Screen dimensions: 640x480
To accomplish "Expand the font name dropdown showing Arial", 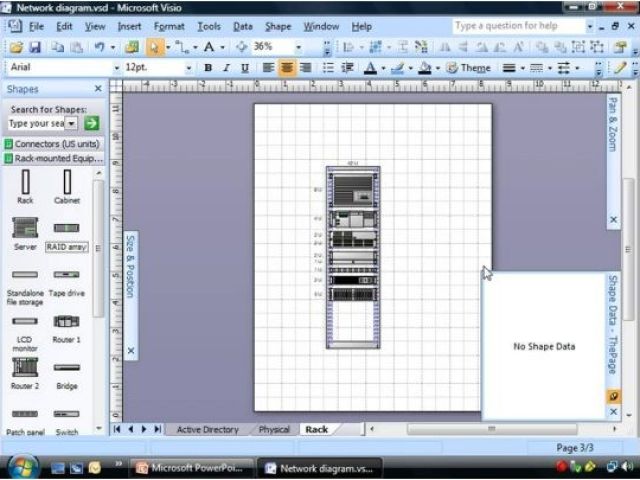I will pos(113,68).
